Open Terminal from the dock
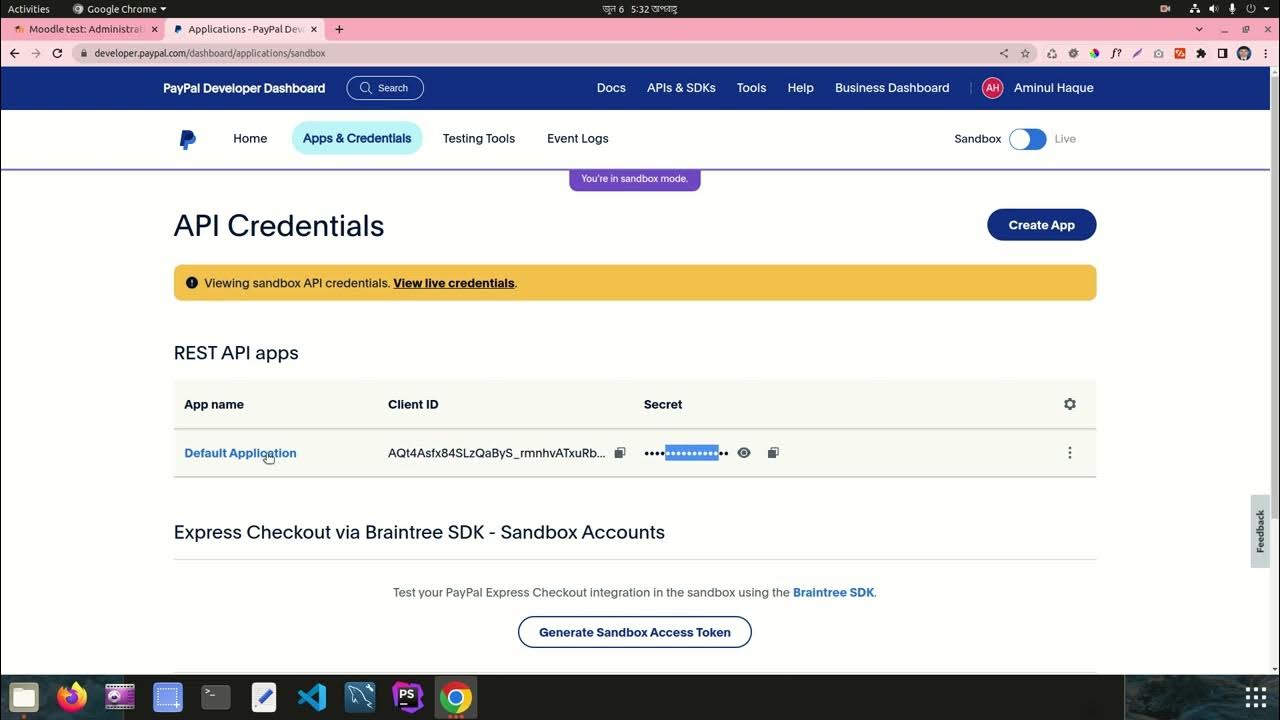Viewport: 1280px width, 720px height. tap(216, 697)
